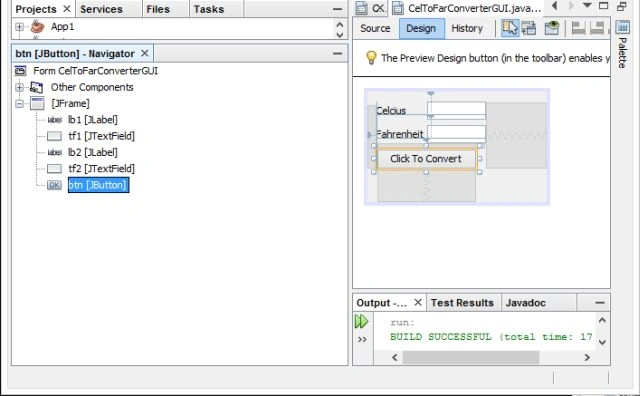The height and width of the screenshot is (396, 640).
Task: Click the Form CelToFarConverterGUI icon
Action: point(20,71)
